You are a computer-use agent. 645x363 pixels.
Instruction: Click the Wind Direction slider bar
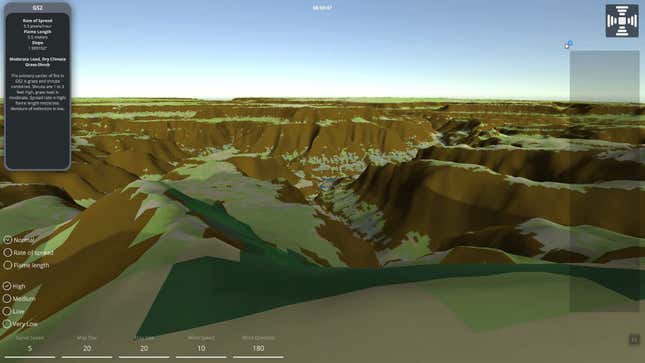tap(258, 357)
